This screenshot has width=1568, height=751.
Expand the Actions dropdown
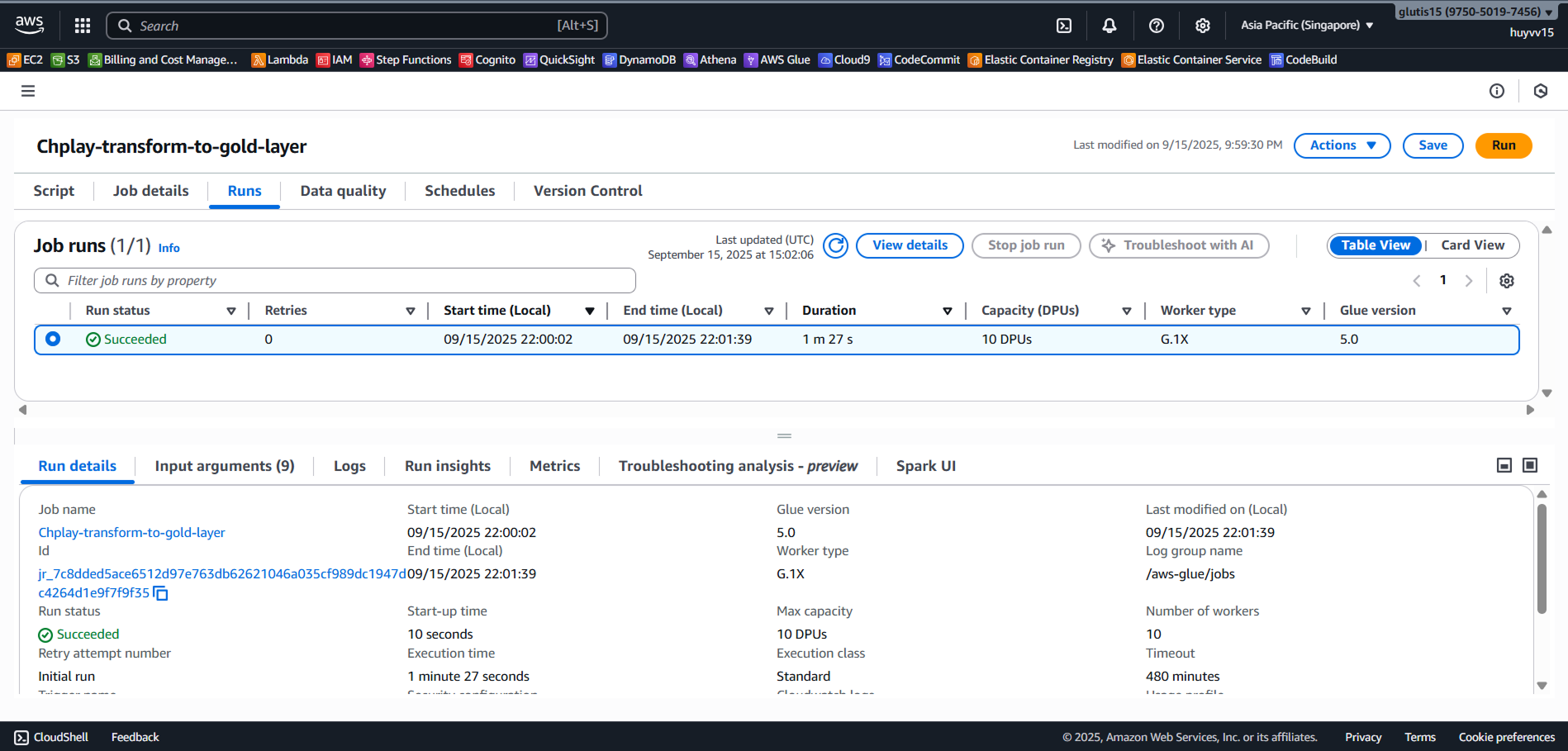point(1342,145)
